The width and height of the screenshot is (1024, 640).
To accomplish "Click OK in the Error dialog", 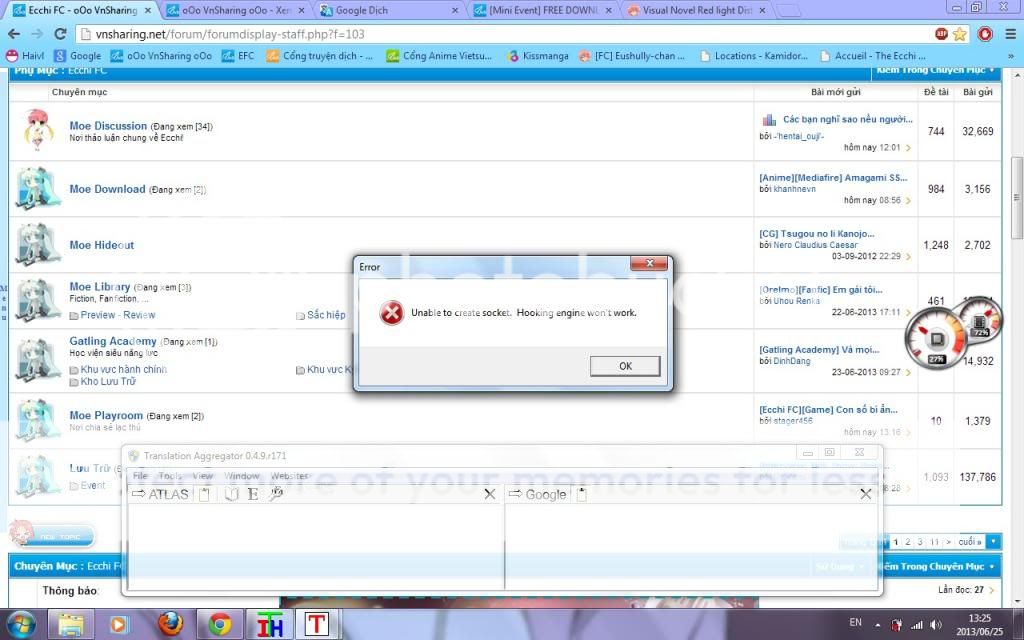I will (625, 366).
